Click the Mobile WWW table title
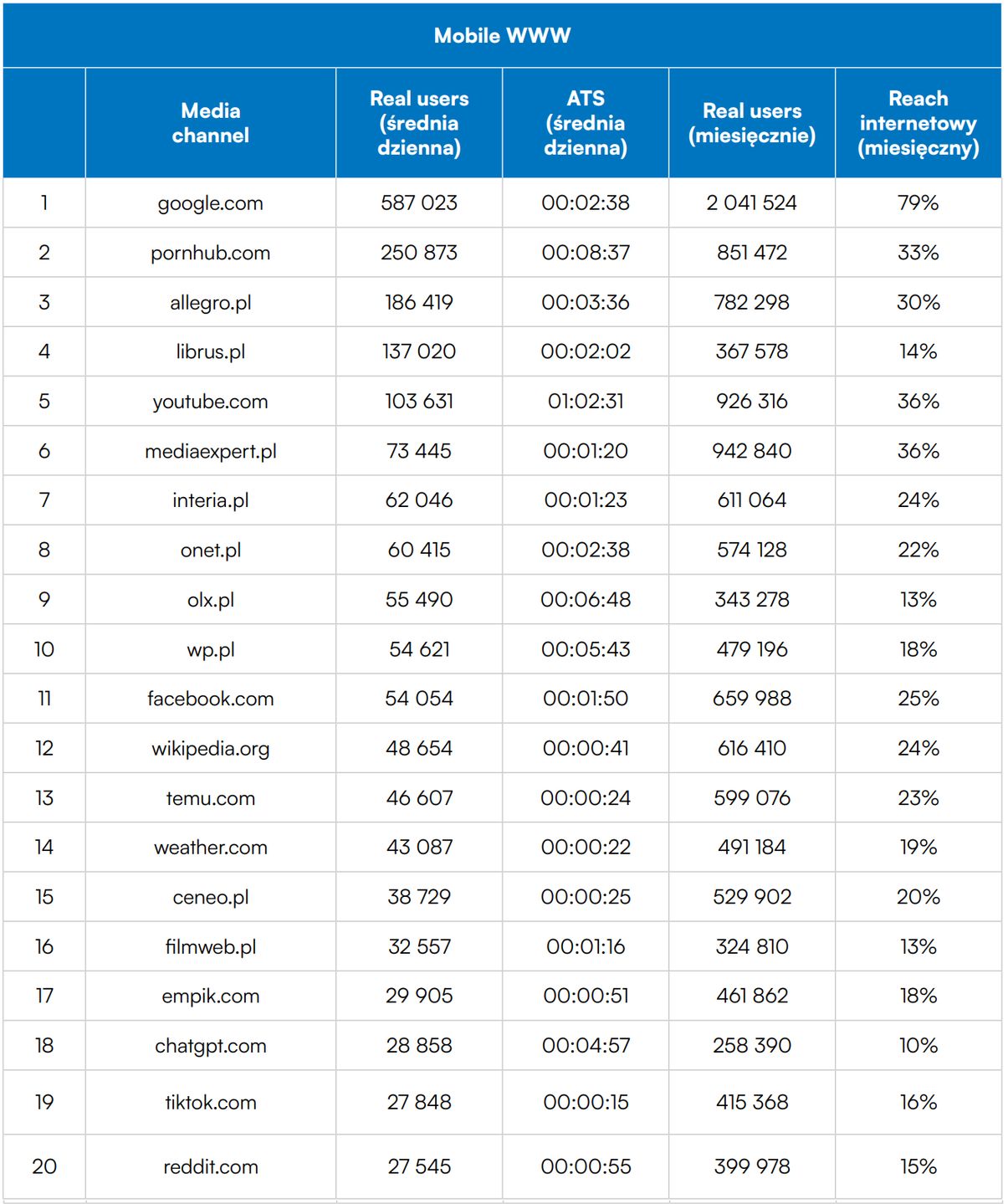This screenshot has width=1008, height=1204. click(x=502, y=35)
